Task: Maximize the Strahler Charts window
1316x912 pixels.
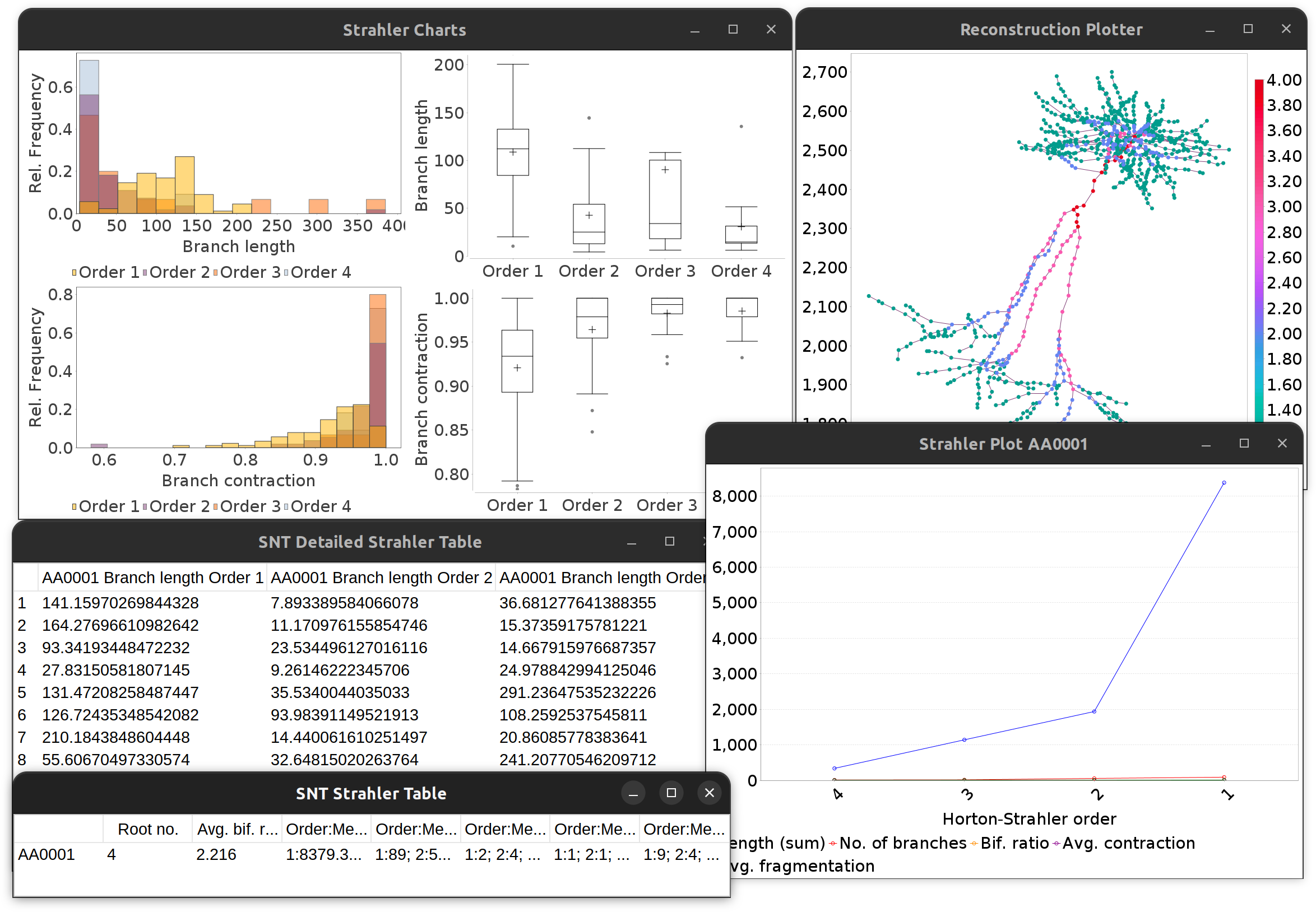Action: point(733,29)
